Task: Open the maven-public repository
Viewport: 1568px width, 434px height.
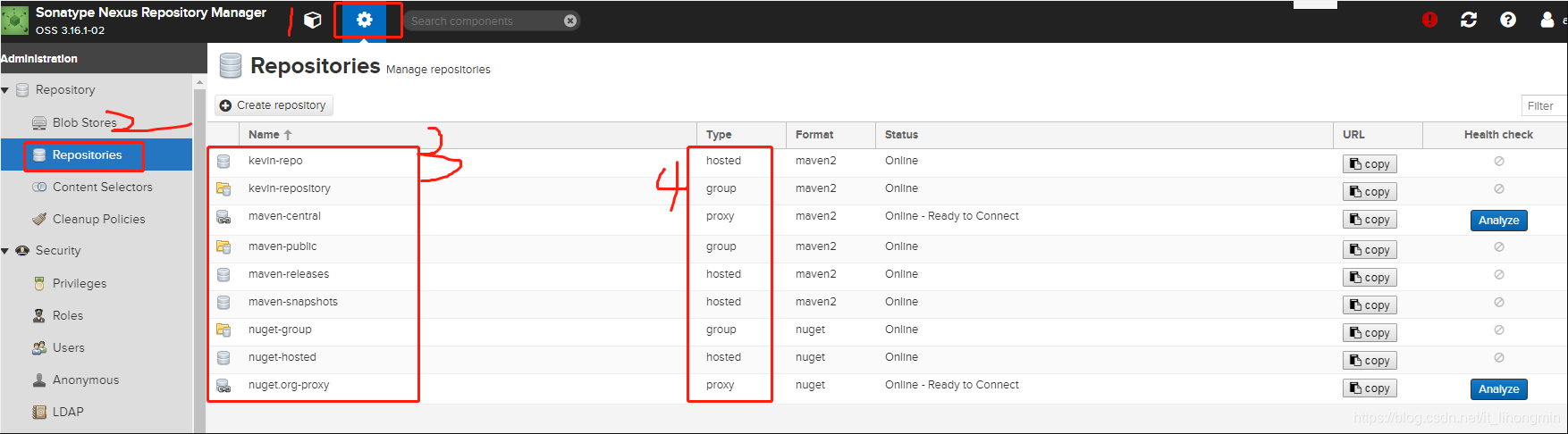Action: (x=887, y=248)
